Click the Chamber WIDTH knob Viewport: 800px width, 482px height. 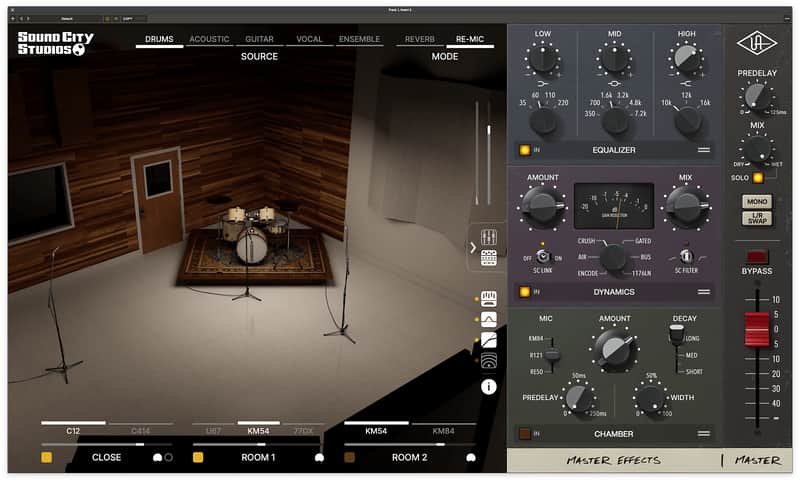(652, 398)
